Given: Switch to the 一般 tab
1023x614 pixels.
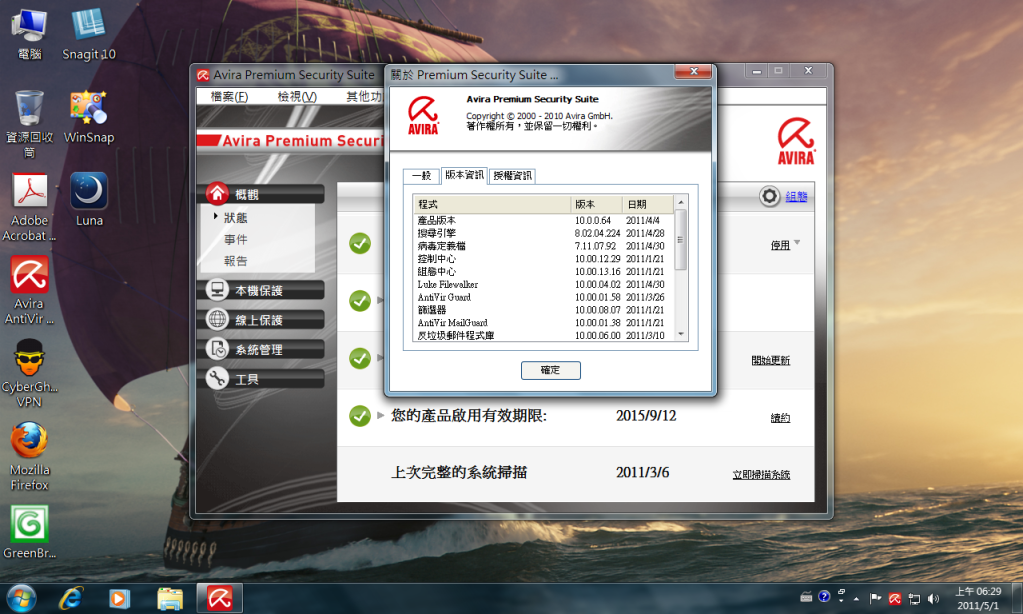Looking at the screenshot, I should coord(421,175).
